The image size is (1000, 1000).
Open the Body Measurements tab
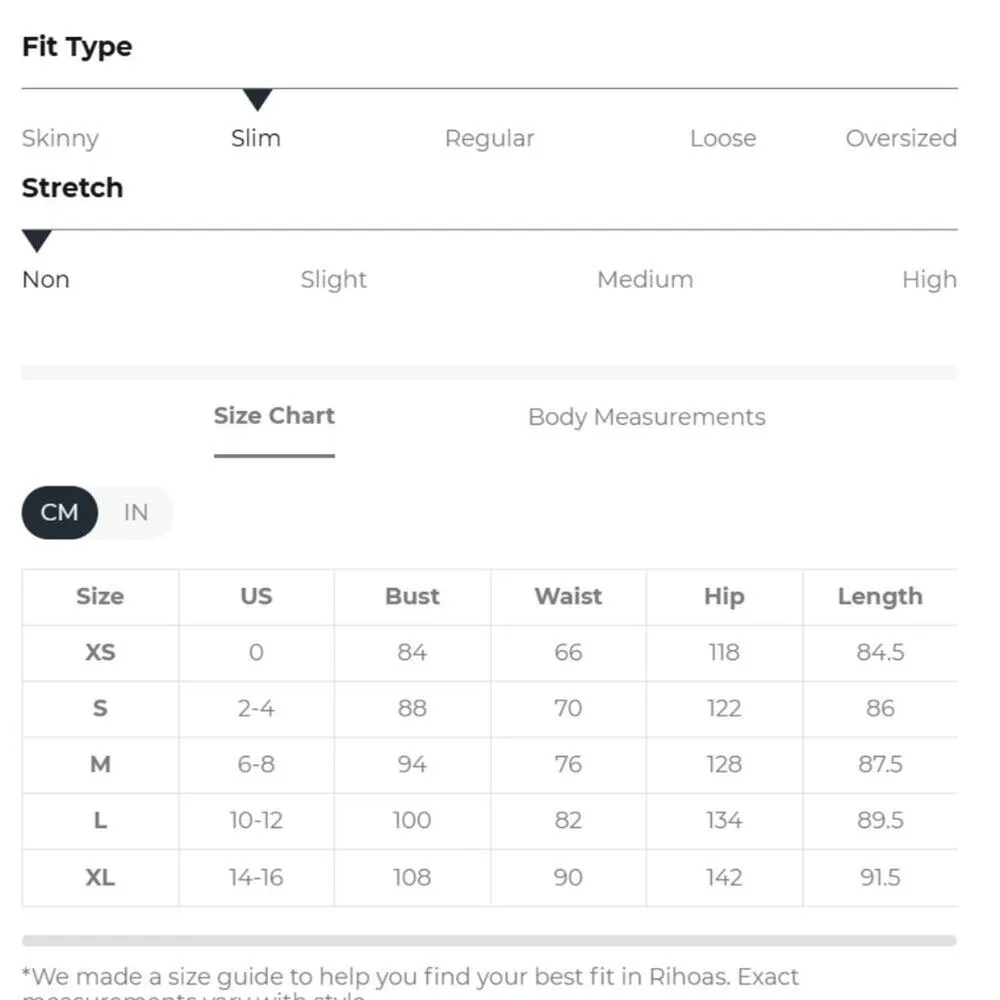tap(646, 417)
